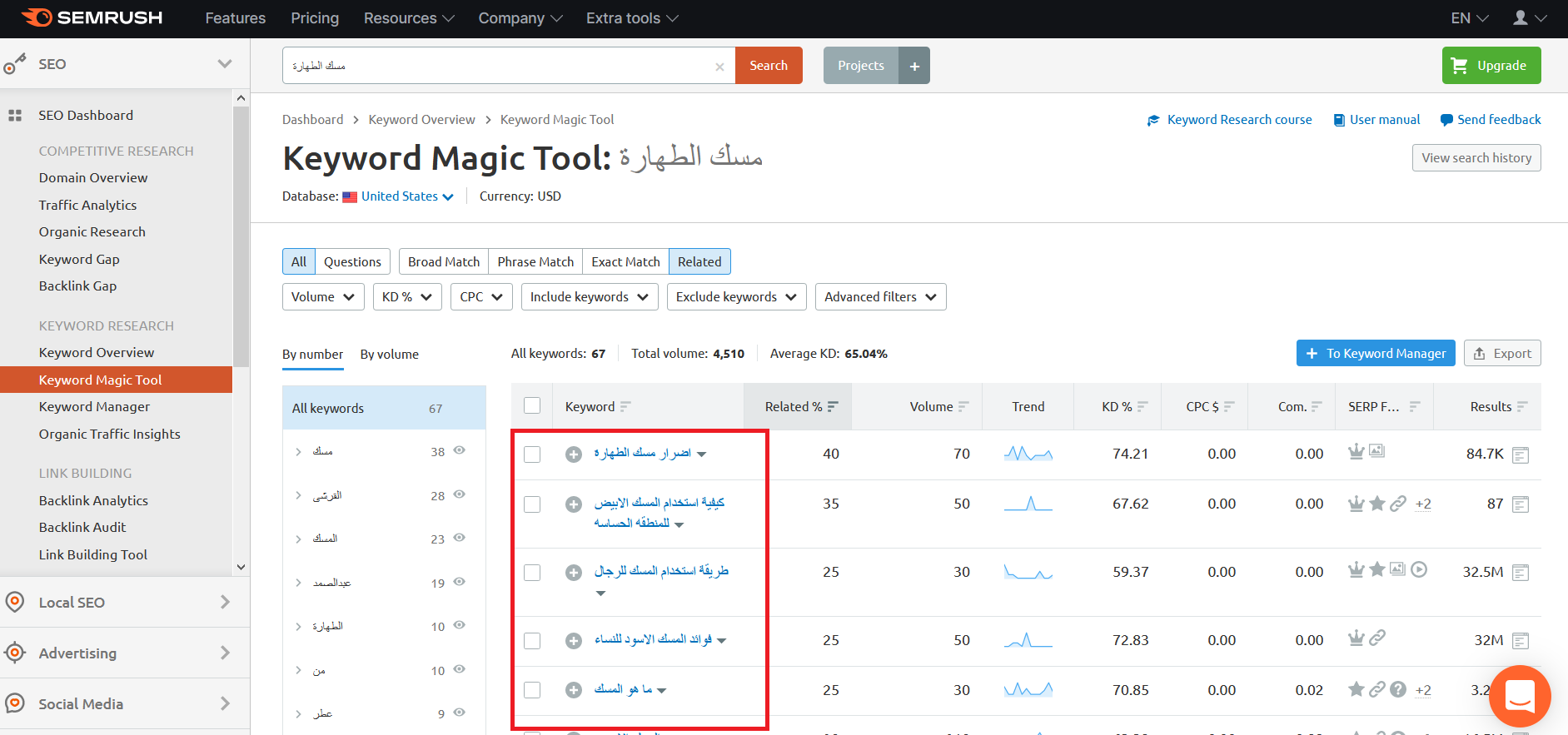This screenshot has height=735, width=1568.
Task: Click the To Keyword Manager button
Action: click(1375, 354)
